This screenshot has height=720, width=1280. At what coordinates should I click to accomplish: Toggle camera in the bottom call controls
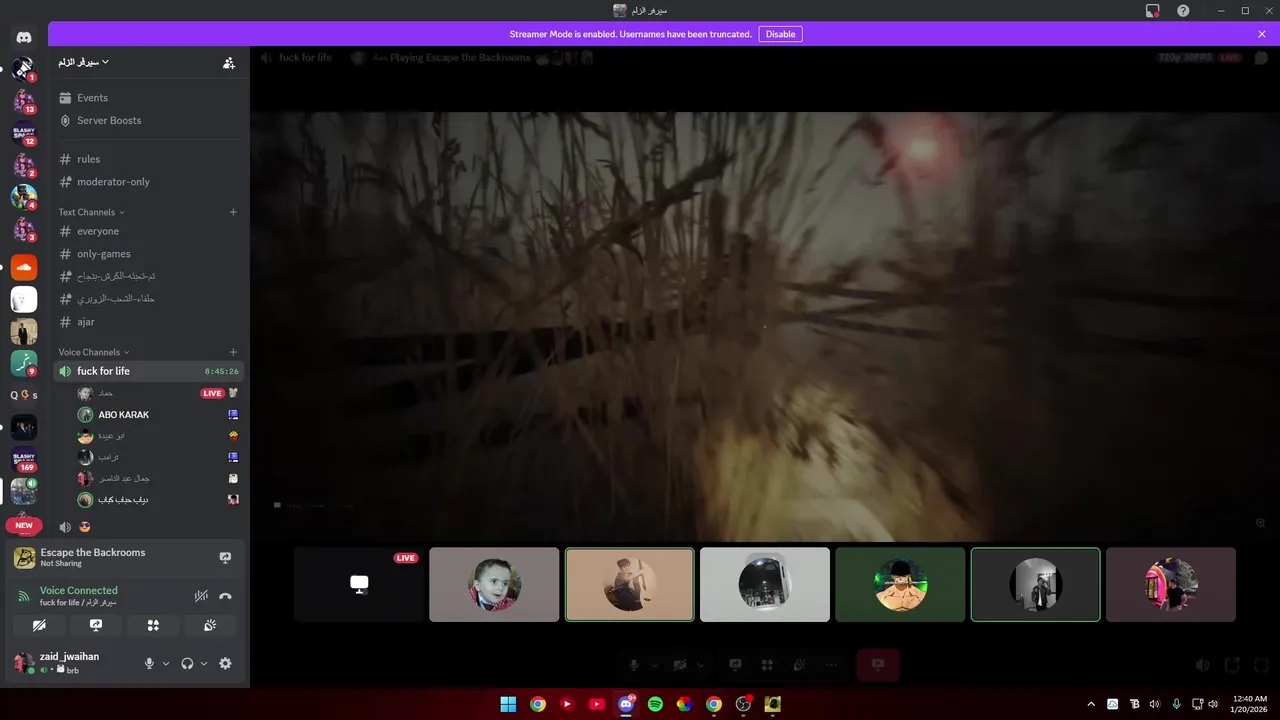pos(680,665)
